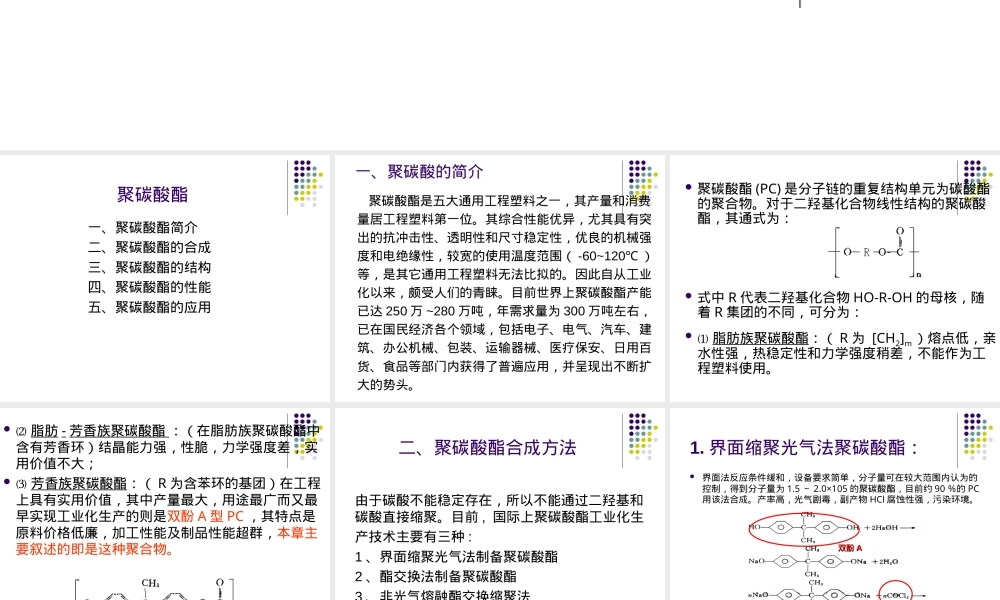
Task: Click the polycarbonate general formula -O-R-O-C- diagram
Action: point(874,252)
